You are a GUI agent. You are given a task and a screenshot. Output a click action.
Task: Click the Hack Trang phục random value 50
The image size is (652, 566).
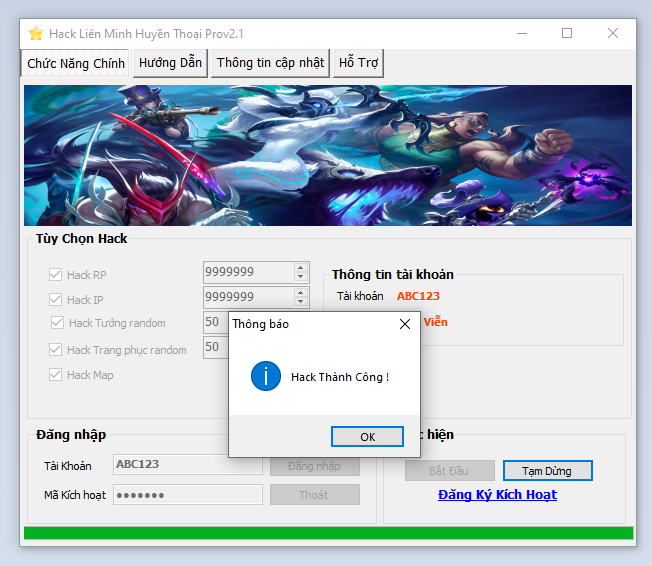tap(215, 347)
